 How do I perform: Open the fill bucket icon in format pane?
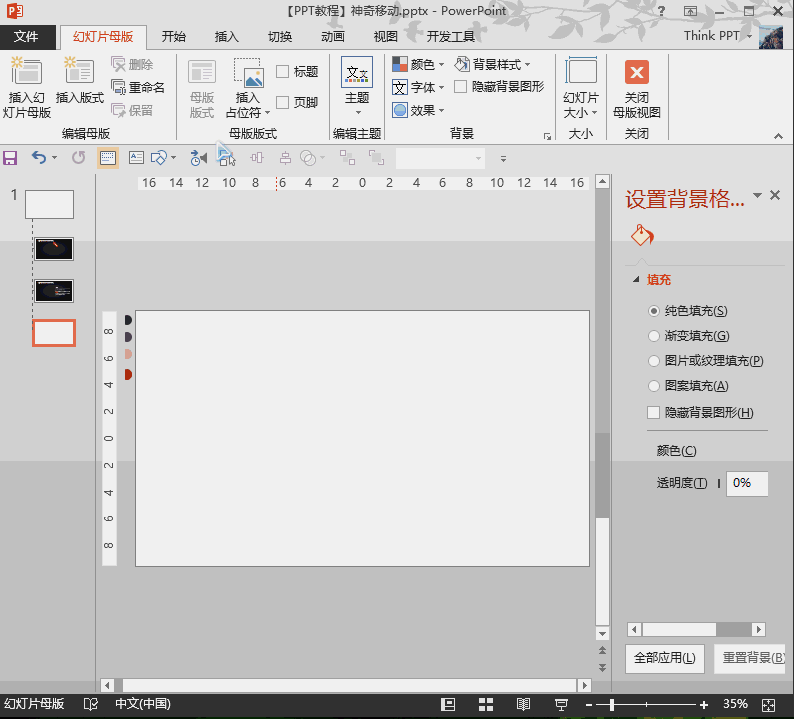point(641,236)
